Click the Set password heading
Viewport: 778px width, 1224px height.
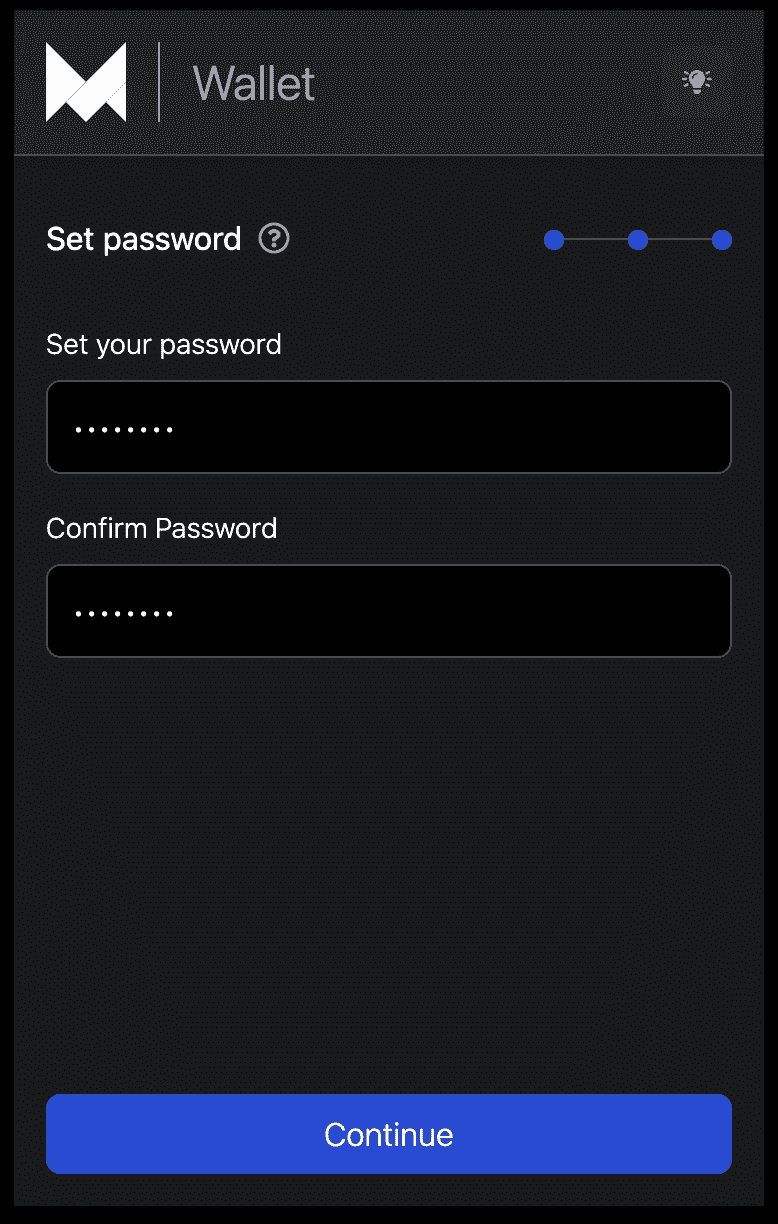pos(143,239)
